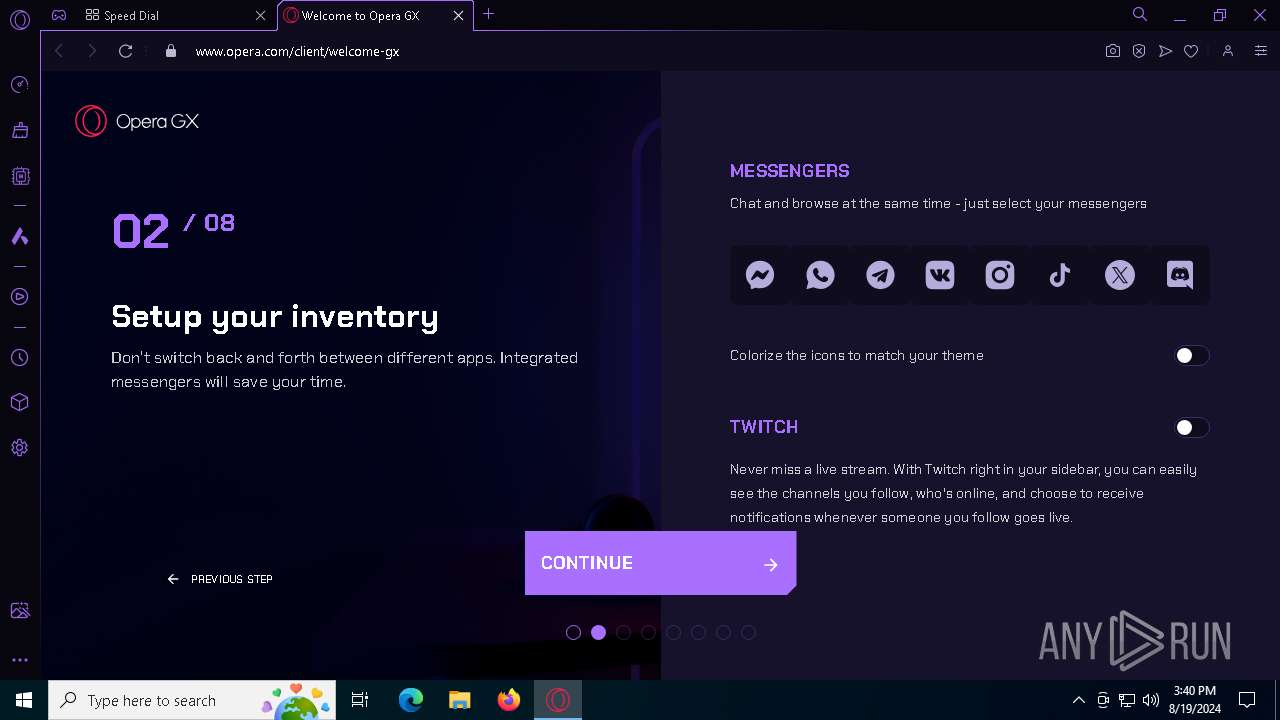Viewport: 1280px width, 720px height.
Task: Open the search tabs magnifier icon
Action: (x=1139, y=14)
